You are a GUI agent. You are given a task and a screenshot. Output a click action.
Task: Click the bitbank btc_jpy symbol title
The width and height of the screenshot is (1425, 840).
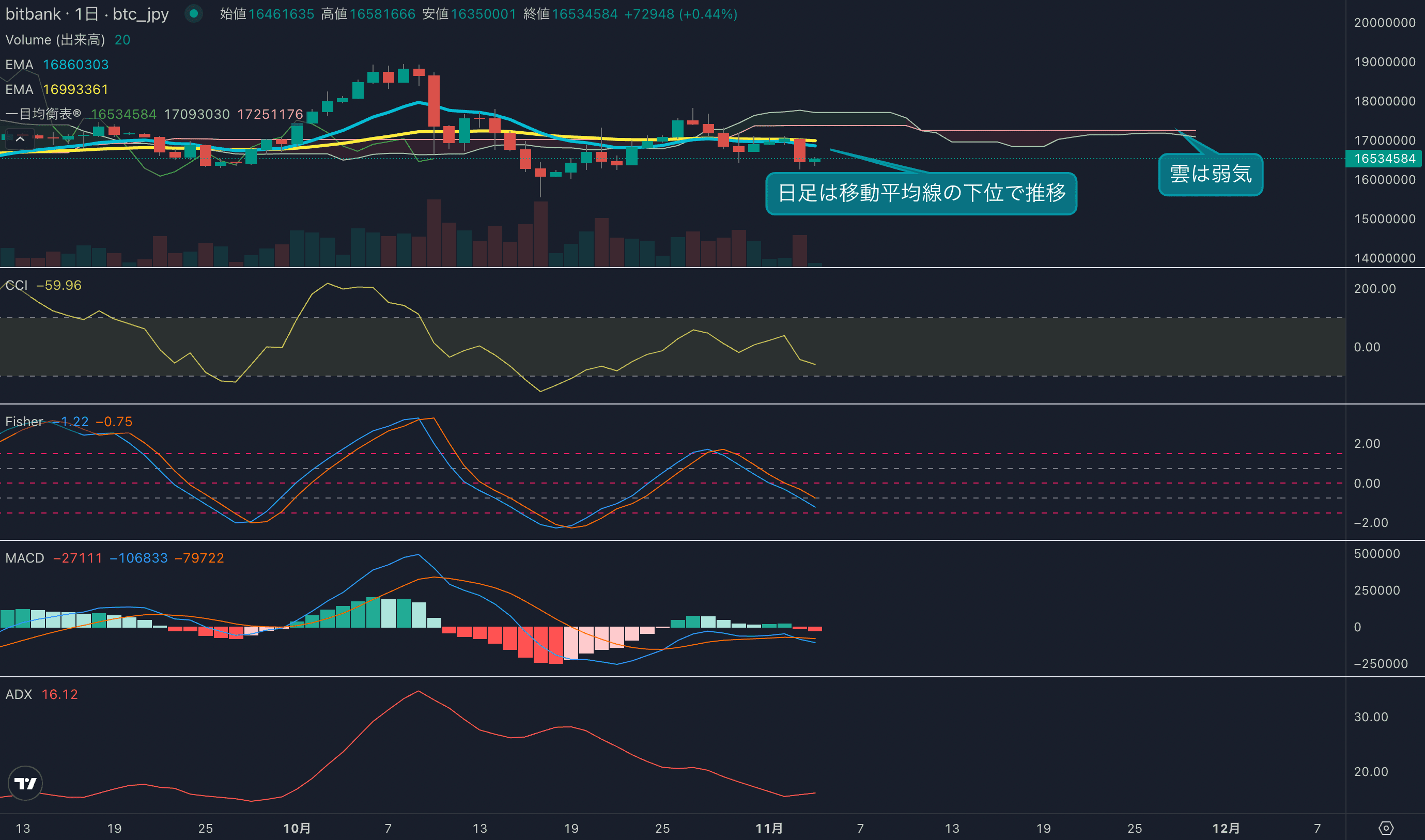point(87,13)
